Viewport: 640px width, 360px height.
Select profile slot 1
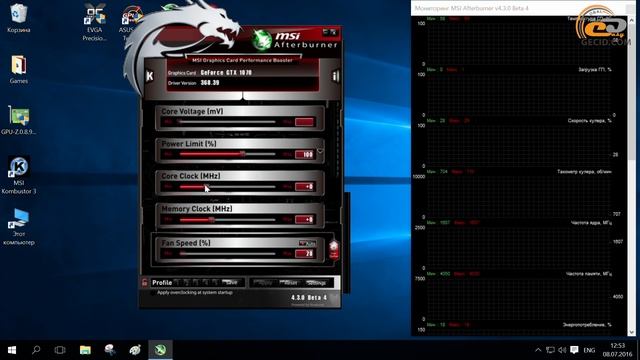click(x=177, y=282)
